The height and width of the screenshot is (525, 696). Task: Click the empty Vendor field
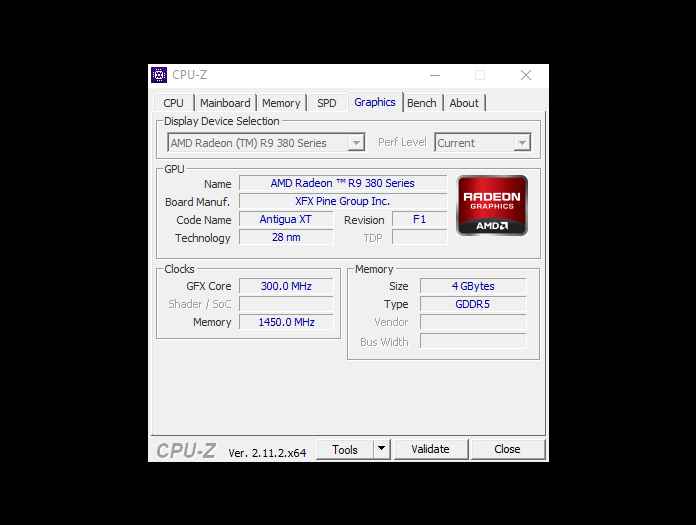pos(473,322)
